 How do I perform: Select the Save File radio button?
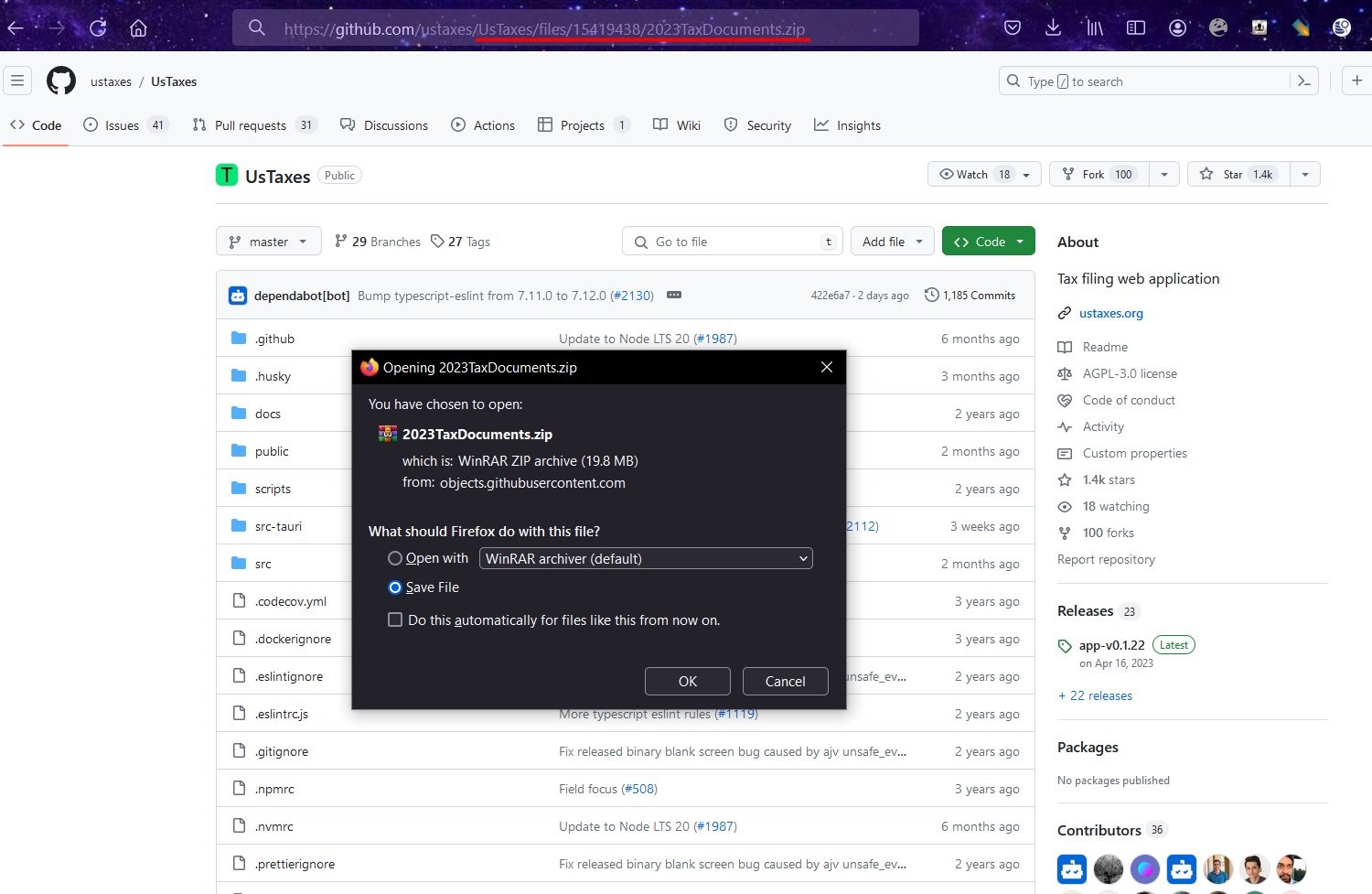tap(395, 587)
